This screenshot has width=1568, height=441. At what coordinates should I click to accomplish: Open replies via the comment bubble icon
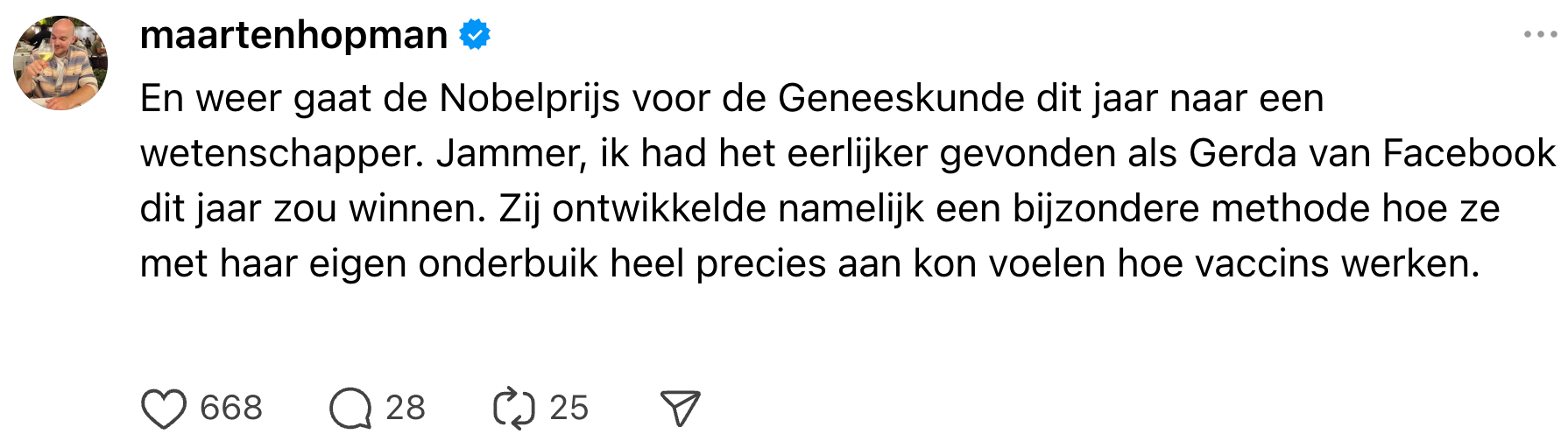(350, 409)
